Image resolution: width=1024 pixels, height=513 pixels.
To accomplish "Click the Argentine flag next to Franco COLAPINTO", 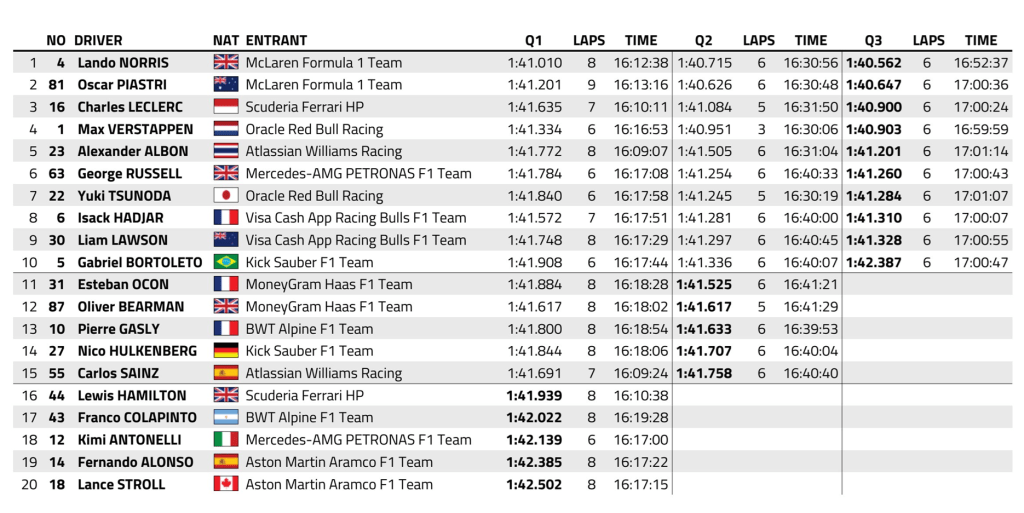I will [x=226, y=417].
